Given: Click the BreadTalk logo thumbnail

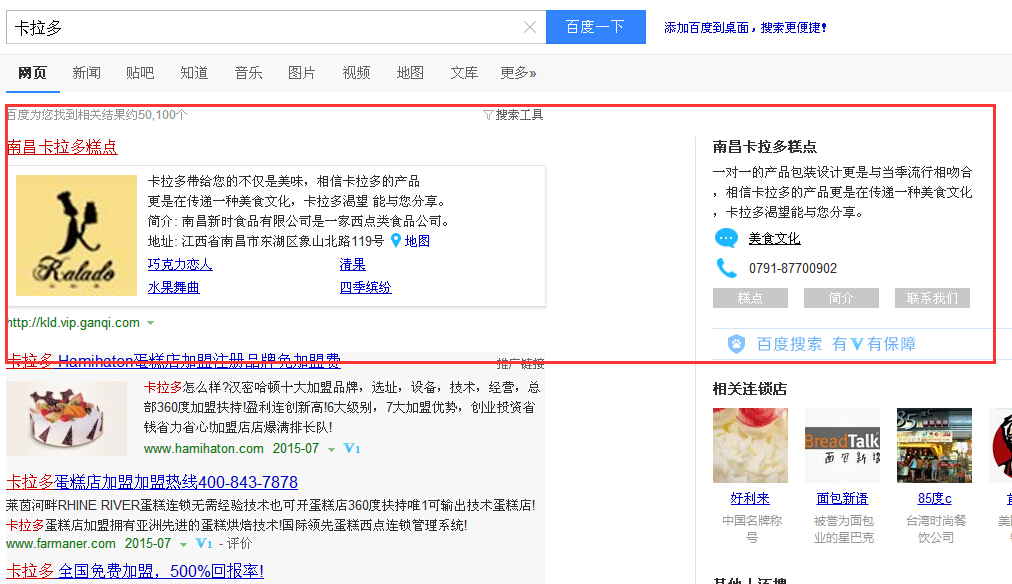Looking at the screenshot, I should tap(842, 445).
